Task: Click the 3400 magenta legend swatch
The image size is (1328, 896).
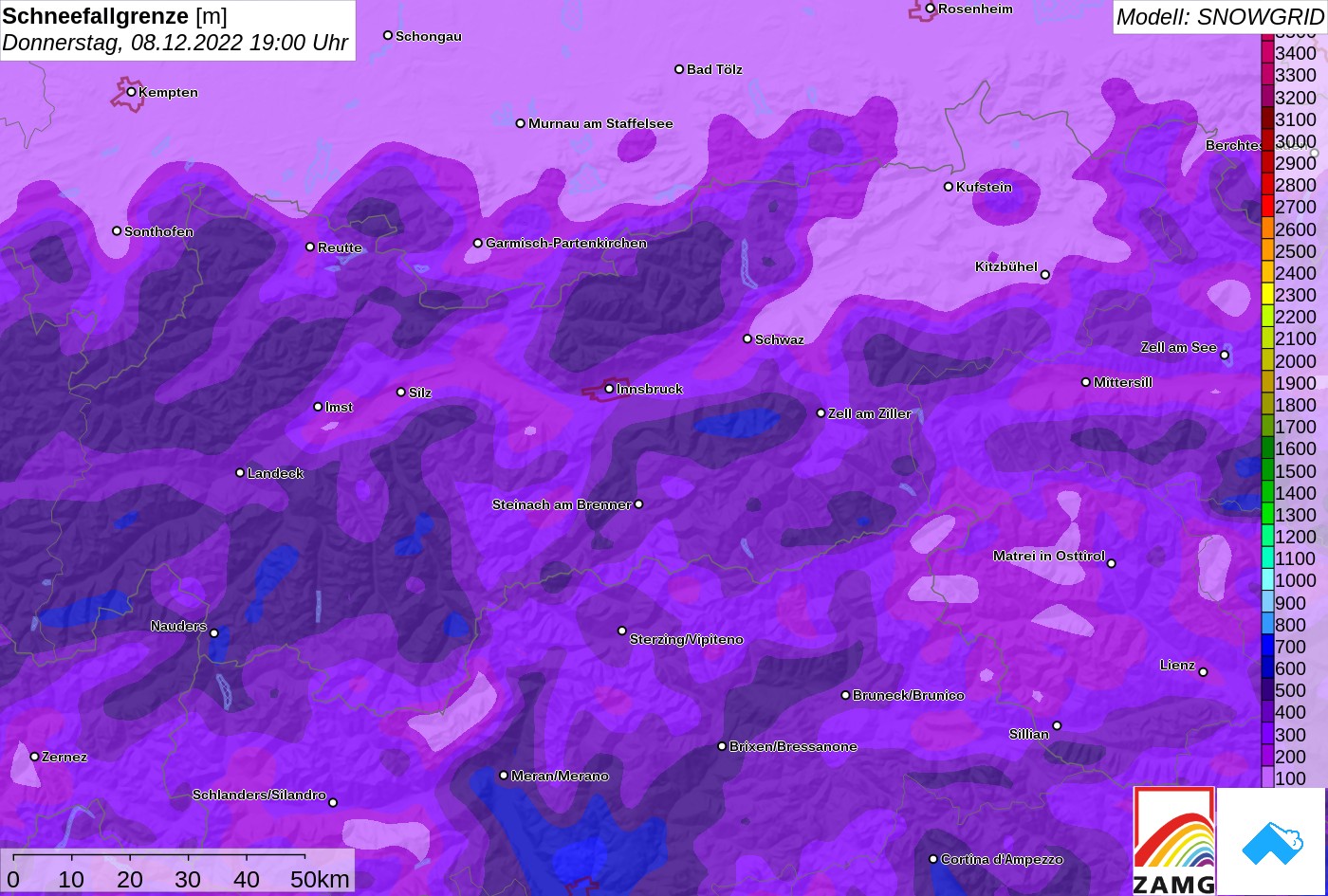Action: 1267,53
